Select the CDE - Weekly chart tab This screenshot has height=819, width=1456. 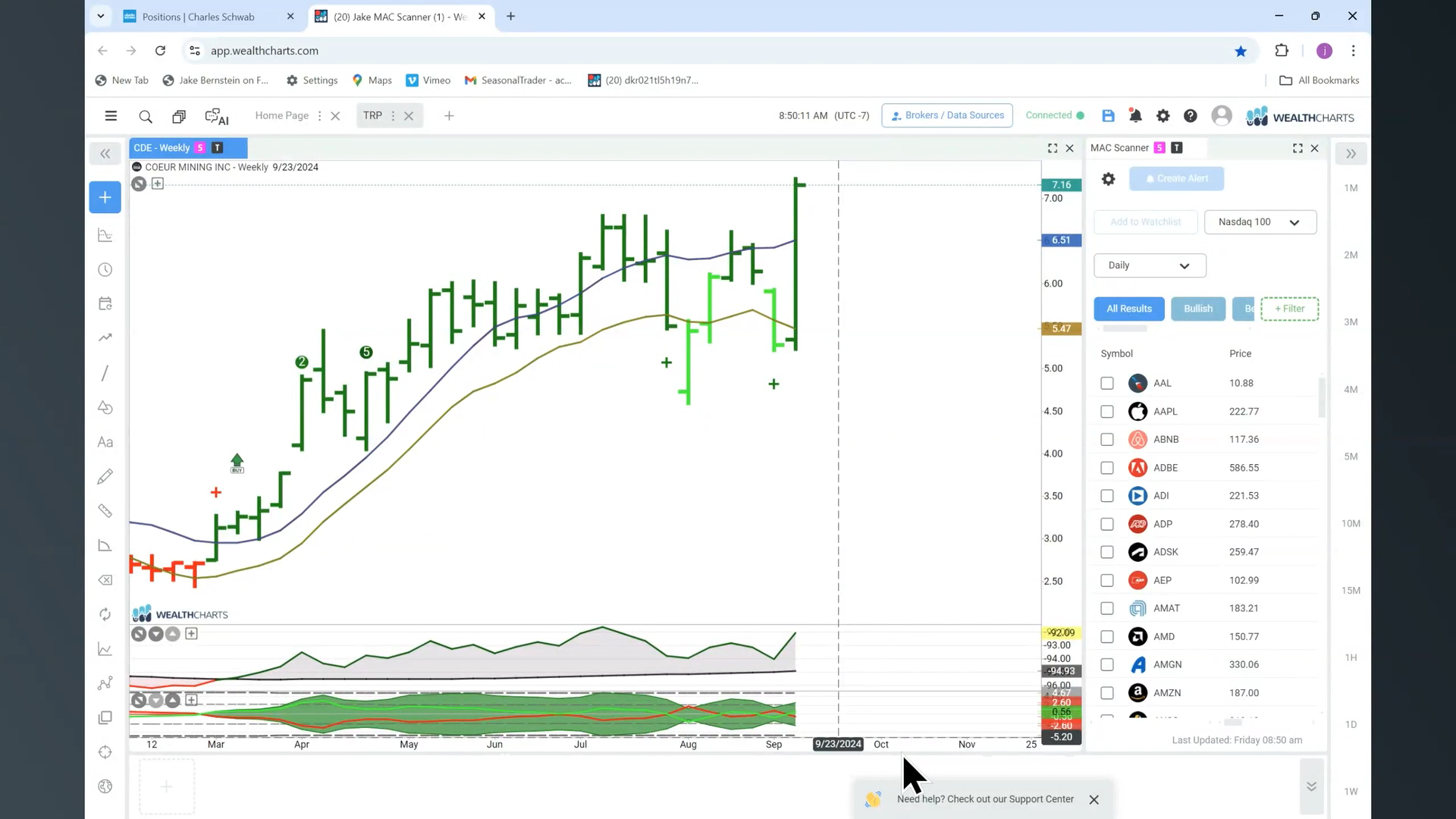pos(187,148)
